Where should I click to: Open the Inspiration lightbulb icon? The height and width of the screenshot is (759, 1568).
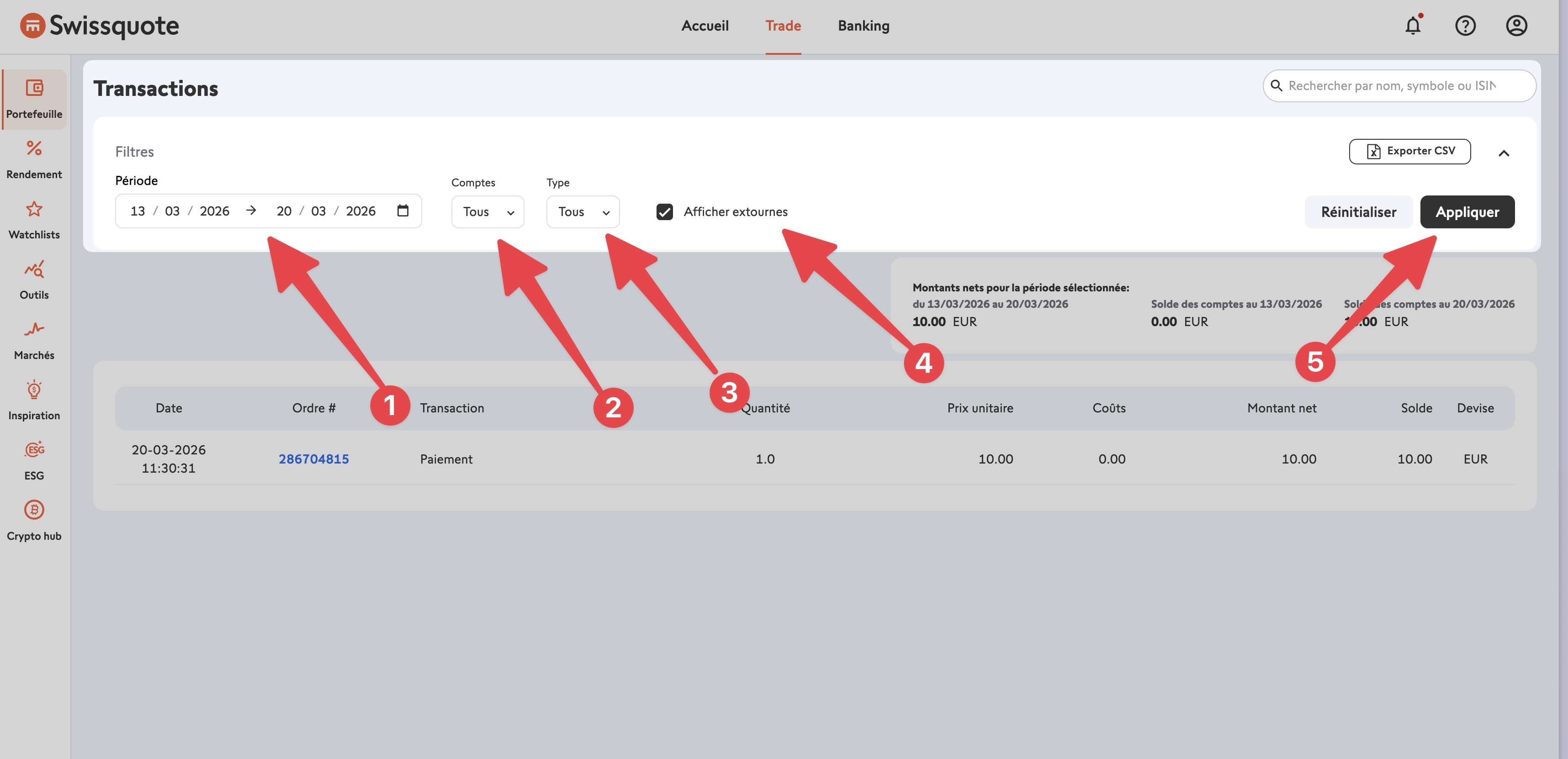(34, 390)
